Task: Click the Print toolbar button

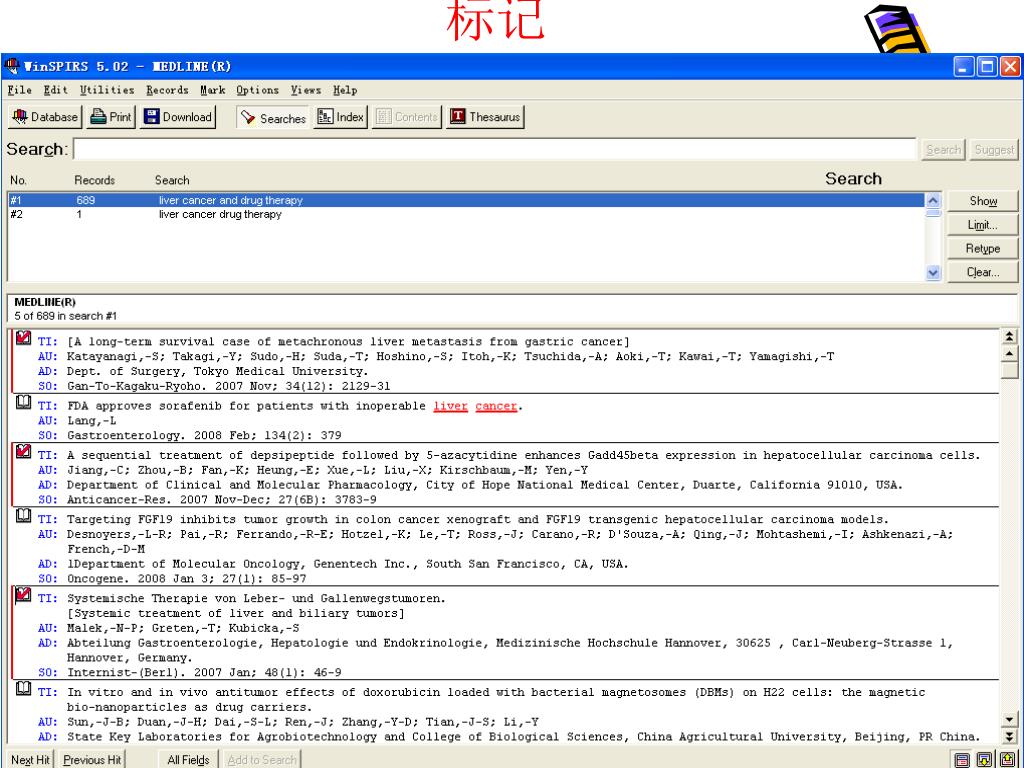Action: tap(111, 117)
